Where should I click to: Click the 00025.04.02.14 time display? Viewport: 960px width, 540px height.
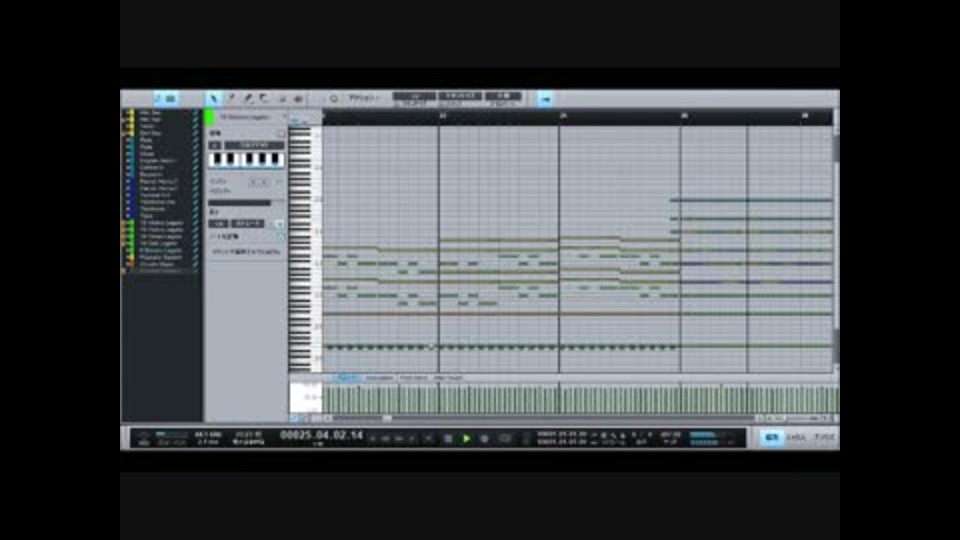(321, 435)
